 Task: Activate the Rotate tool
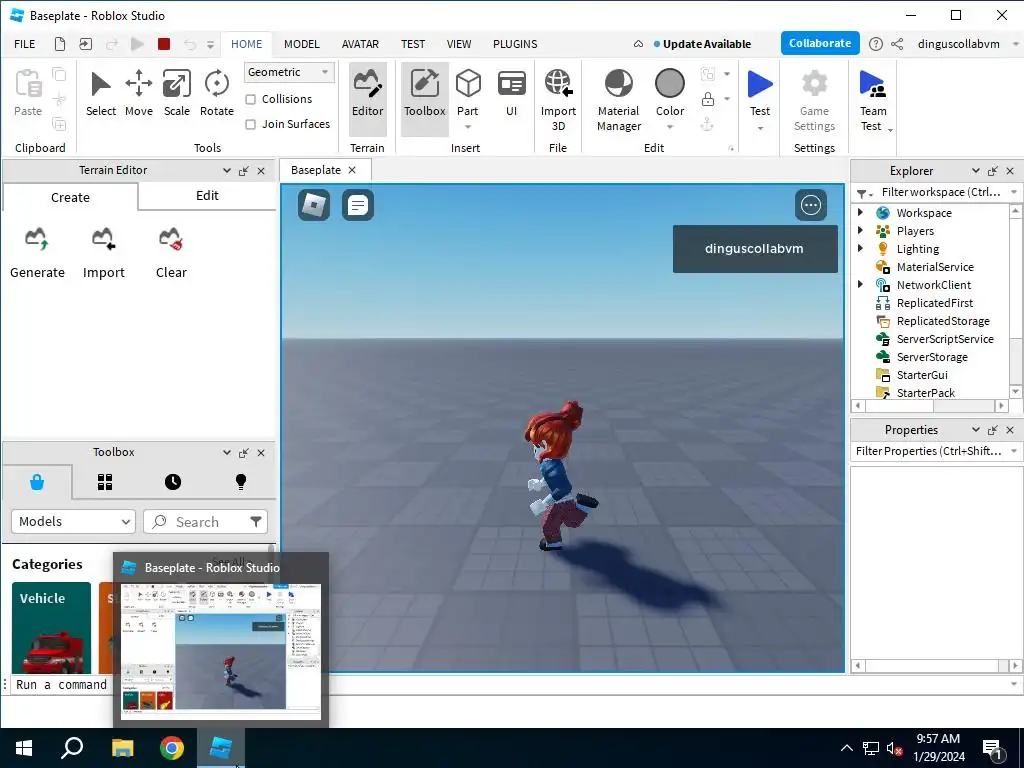point(216,94)
